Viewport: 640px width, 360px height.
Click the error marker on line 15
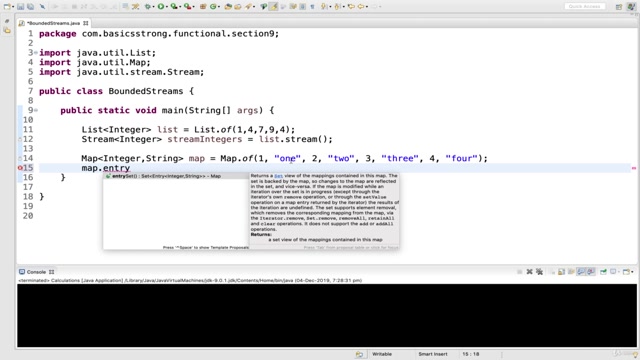click(x=20, y=168)
